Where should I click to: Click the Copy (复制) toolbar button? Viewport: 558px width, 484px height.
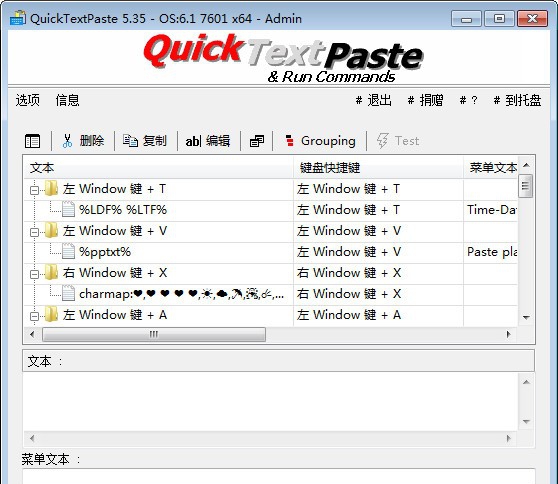[145, 141]
